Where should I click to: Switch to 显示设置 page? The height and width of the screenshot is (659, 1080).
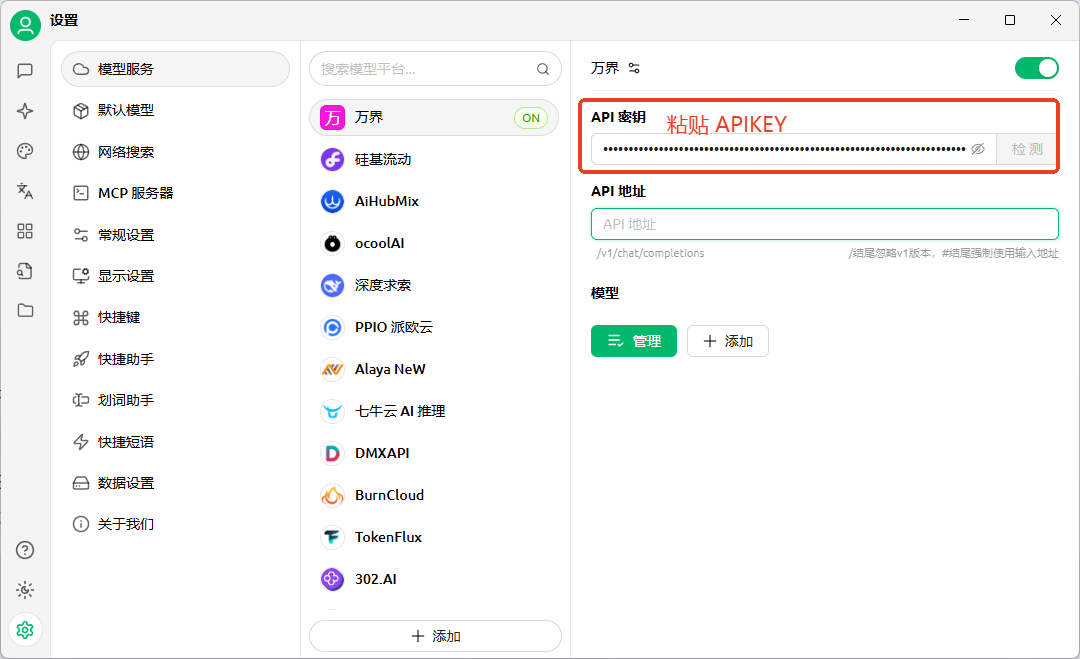pos(176,276)
